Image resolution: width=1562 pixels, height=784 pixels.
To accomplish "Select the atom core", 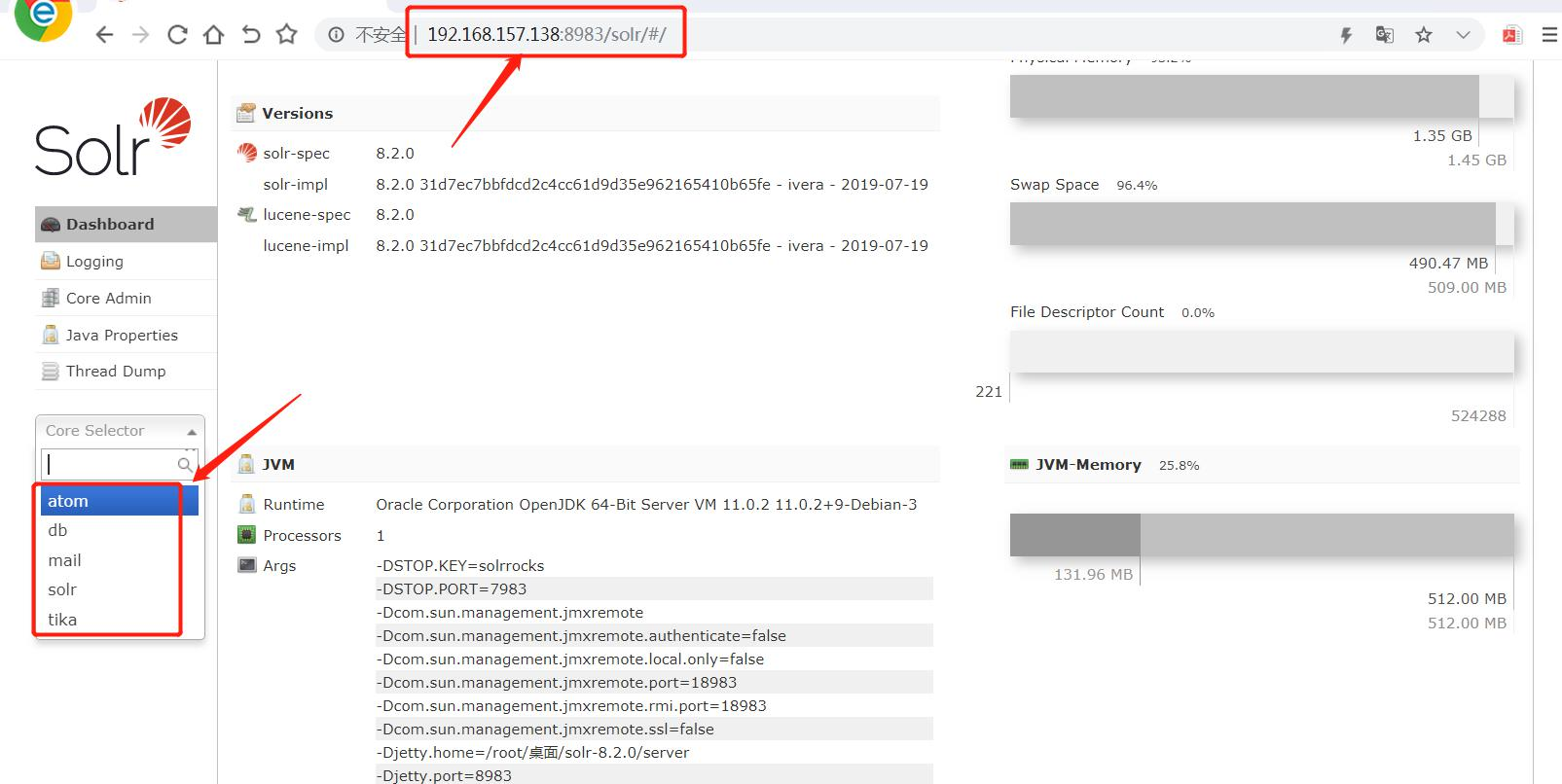I will 120,501.
